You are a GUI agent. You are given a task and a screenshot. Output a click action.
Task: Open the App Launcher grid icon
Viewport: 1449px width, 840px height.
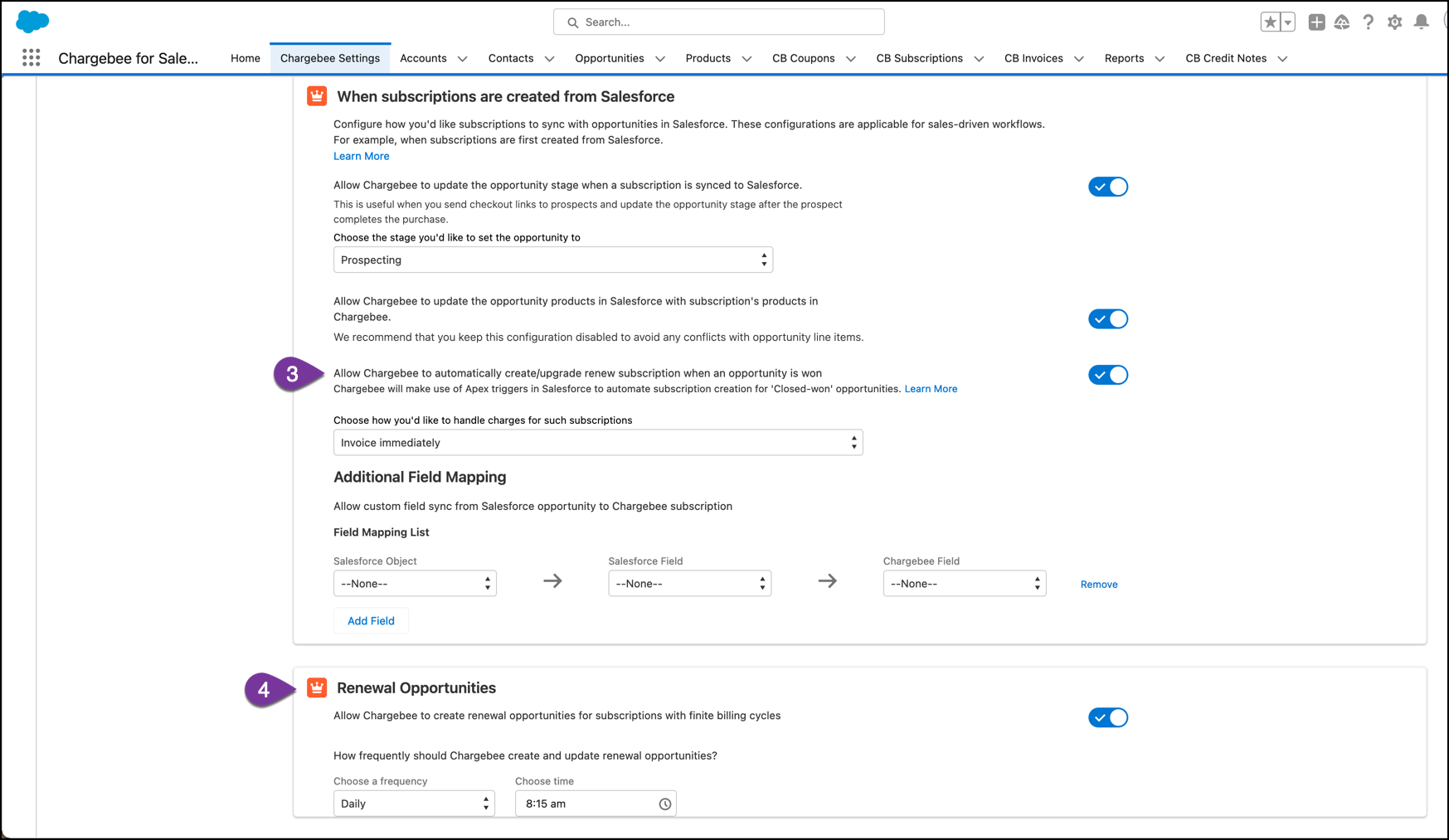(32, 58)
